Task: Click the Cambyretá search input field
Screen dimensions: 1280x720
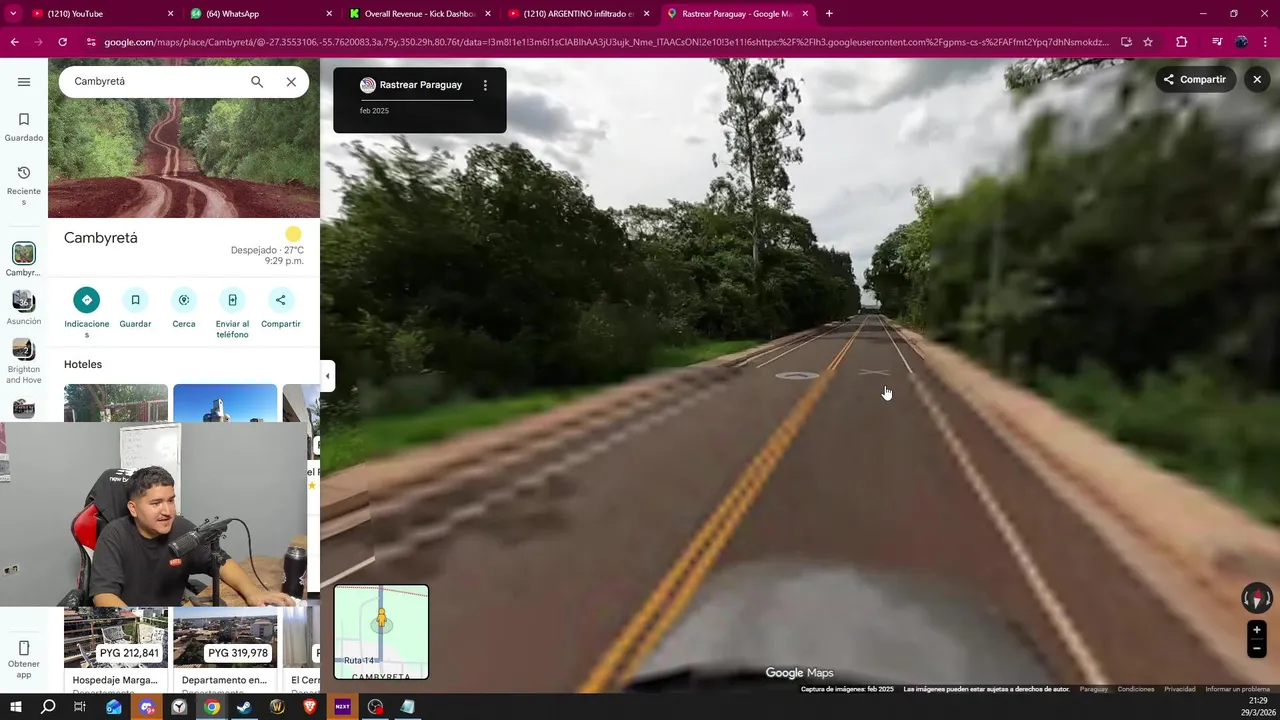Action: coord(155,82)
